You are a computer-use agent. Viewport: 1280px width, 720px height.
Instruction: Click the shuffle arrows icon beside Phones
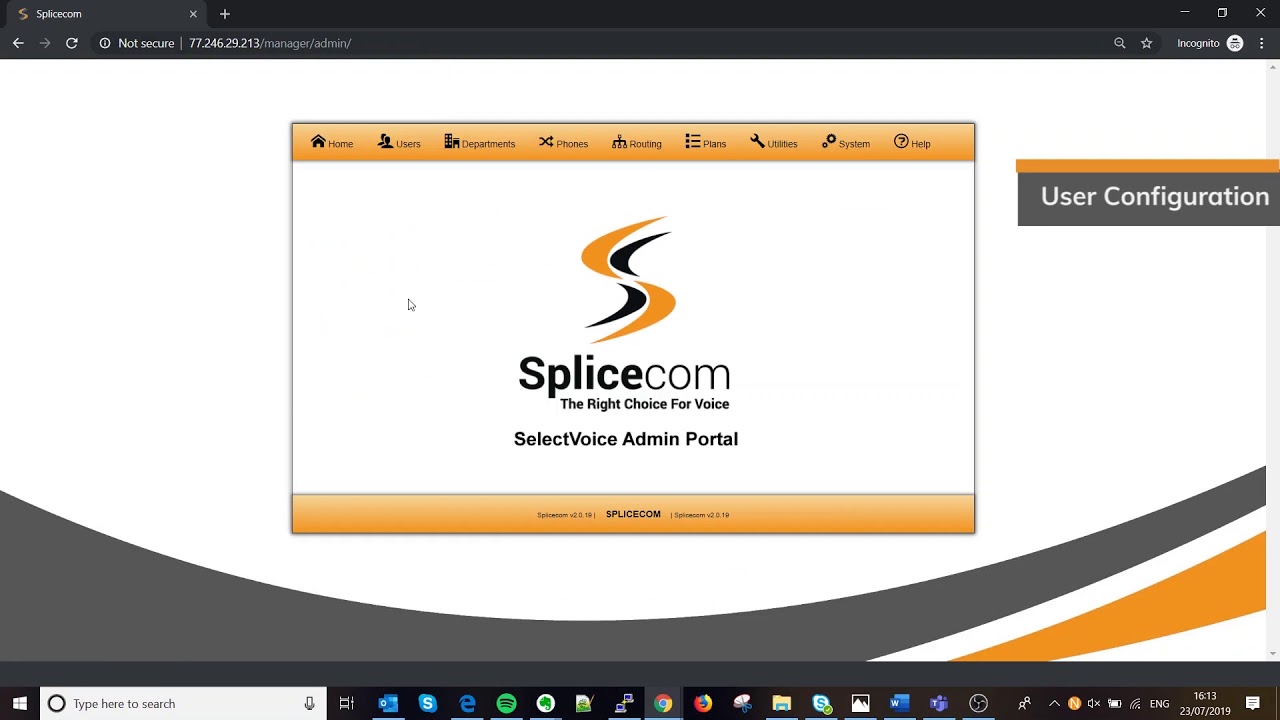(x=546, y=142)
